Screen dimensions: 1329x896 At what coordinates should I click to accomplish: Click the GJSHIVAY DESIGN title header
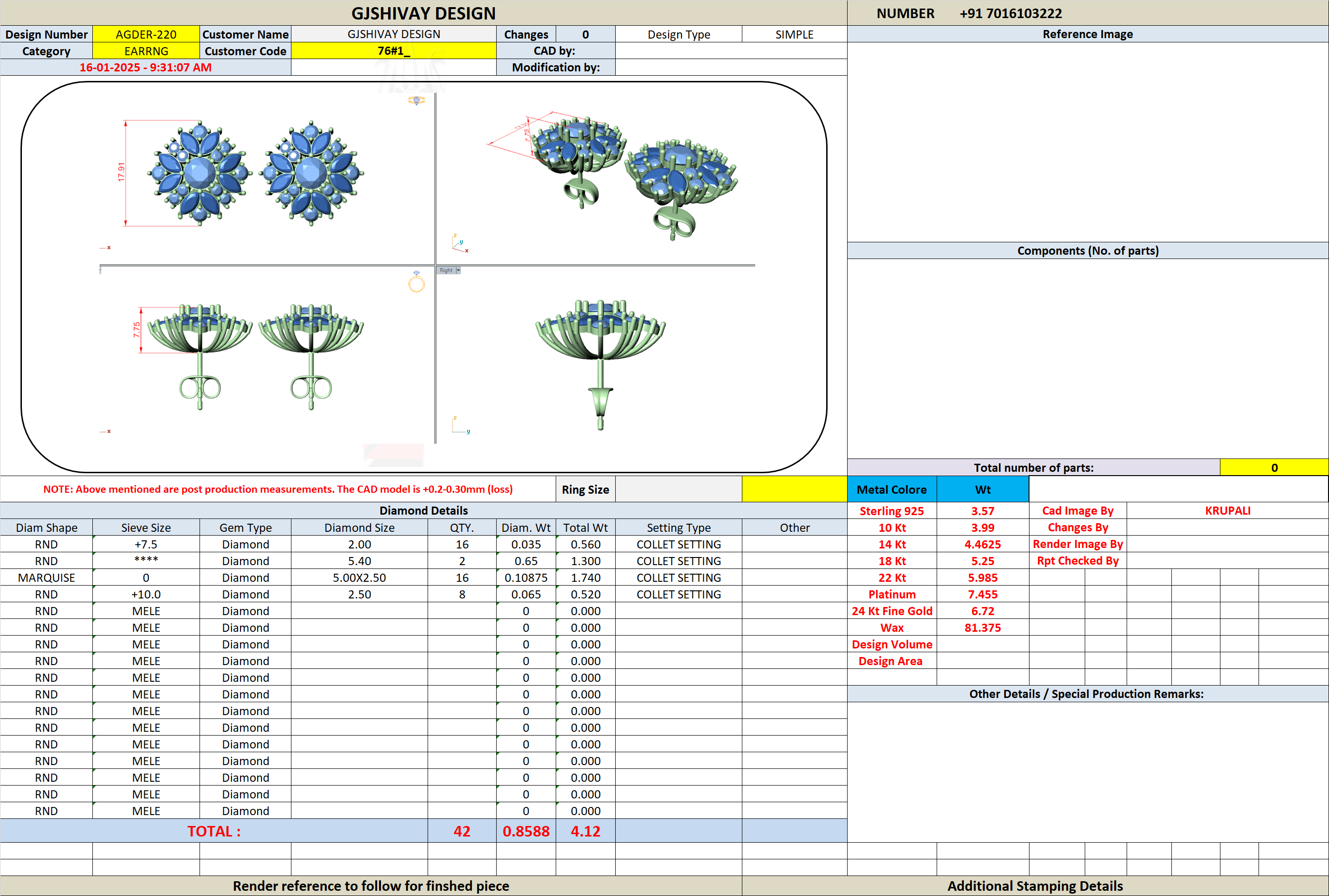pos(423,13)
